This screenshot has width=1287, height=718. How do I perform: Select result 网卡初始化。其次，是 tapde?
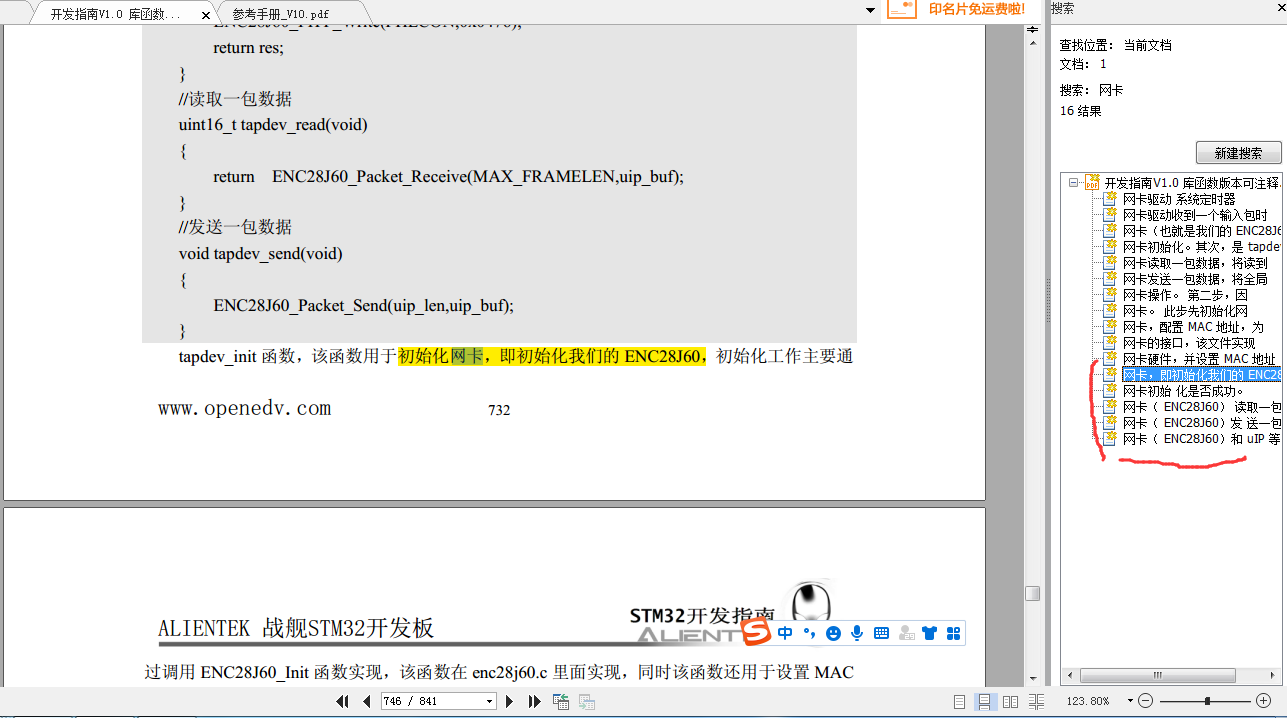[1201, 247]
